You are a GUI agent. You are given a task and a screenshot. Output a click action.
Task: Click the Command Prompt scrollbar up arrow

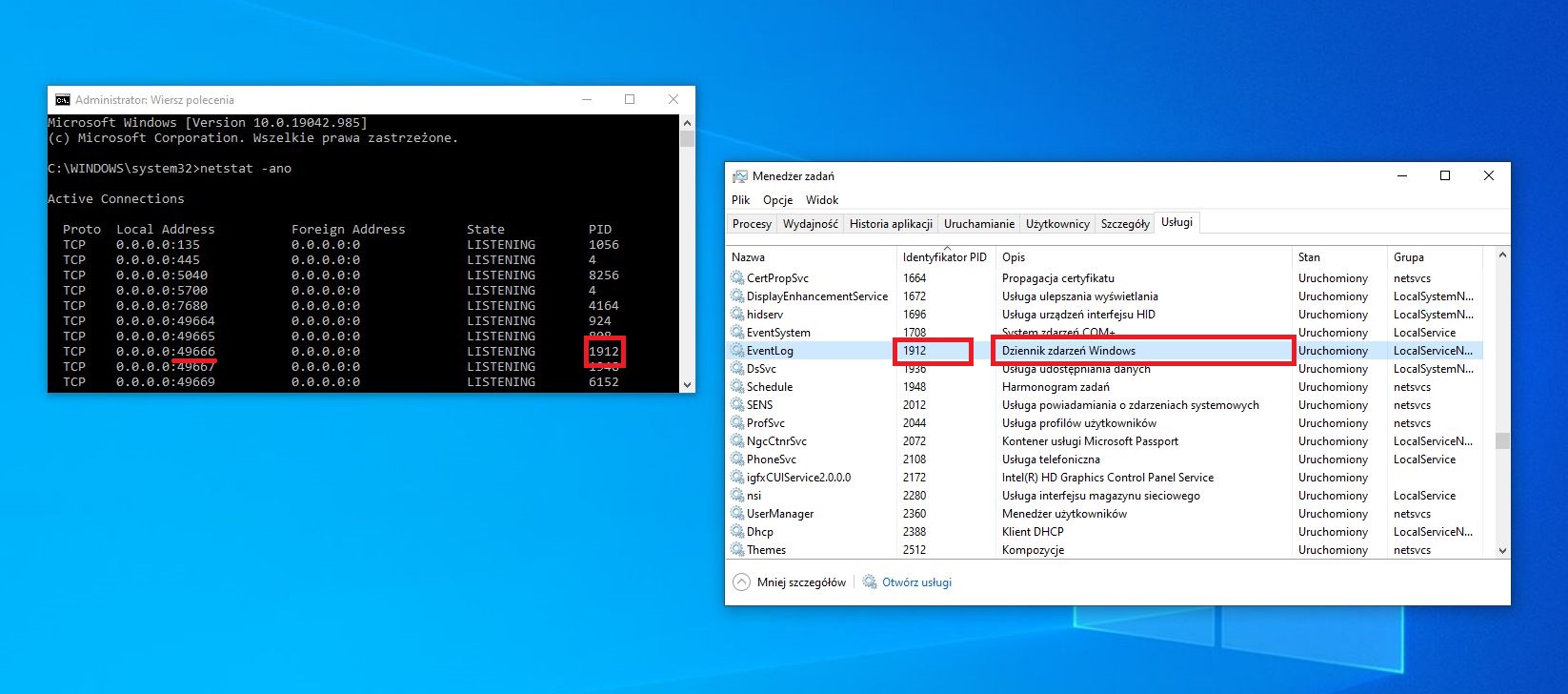tap(687, 123)
